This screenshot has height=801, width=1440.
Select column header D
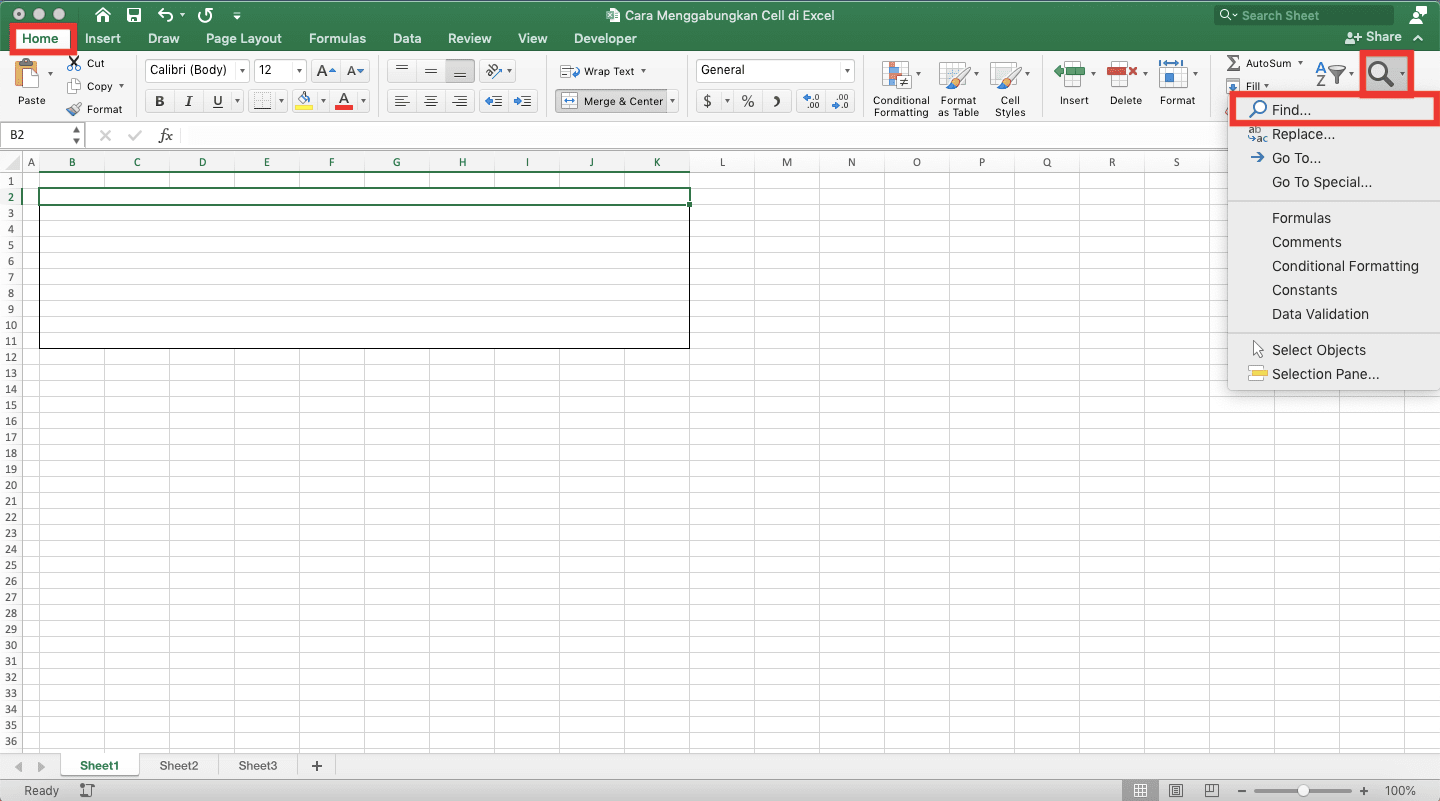(202, 162)
